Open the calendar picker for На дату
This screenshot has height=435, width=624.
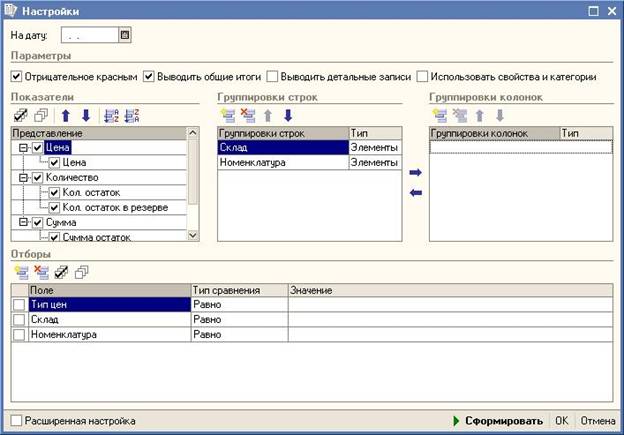pos(125,35)
